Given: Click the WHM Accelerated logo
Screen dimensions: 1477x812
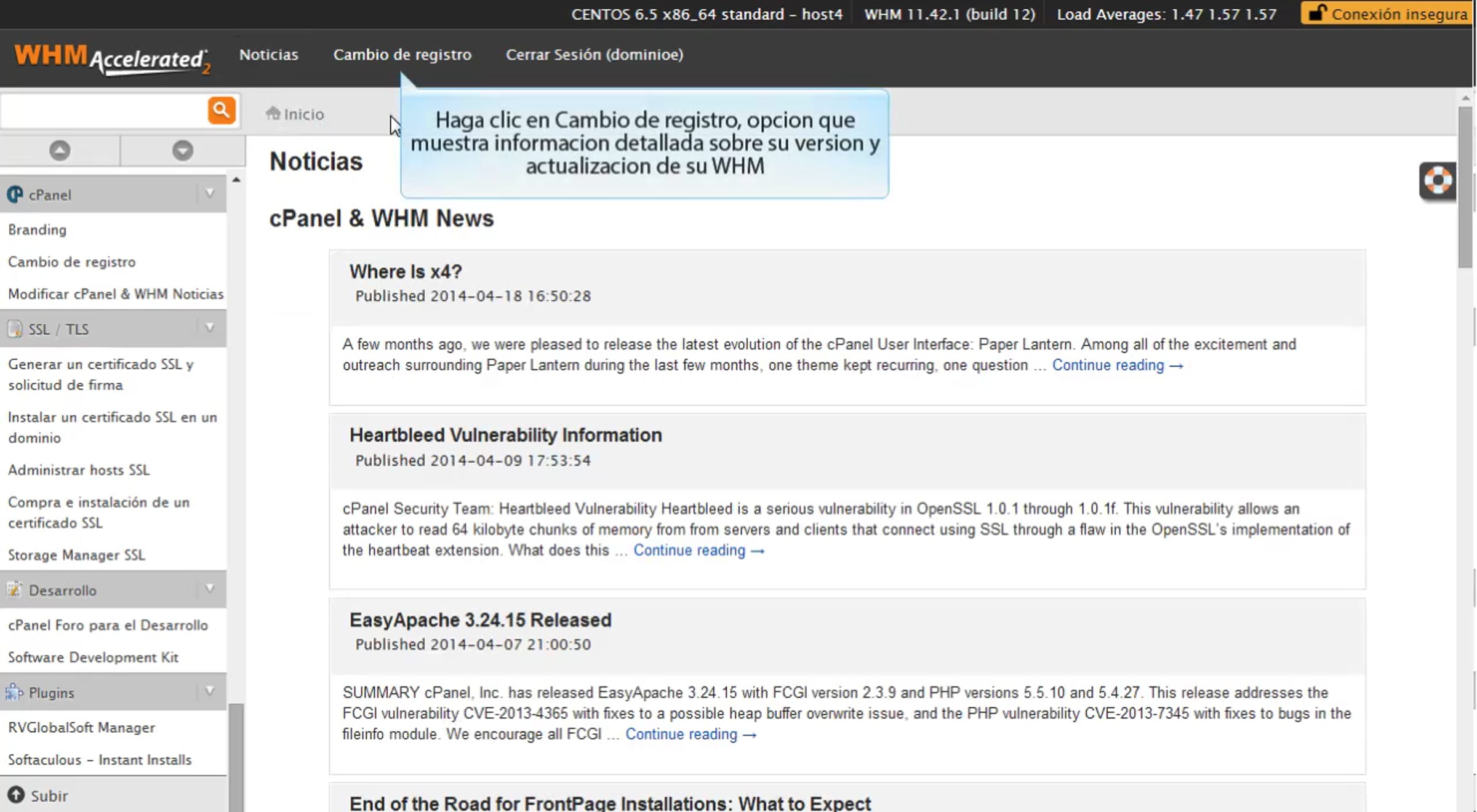Looking at the screenshot, I should pos(113,59).
